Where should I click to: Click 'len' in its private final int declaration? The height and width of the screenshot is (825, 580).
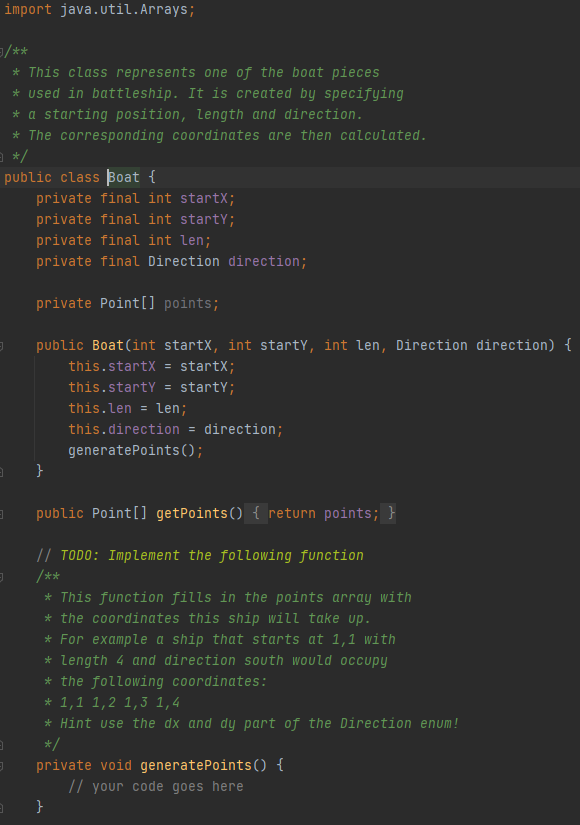192,240
